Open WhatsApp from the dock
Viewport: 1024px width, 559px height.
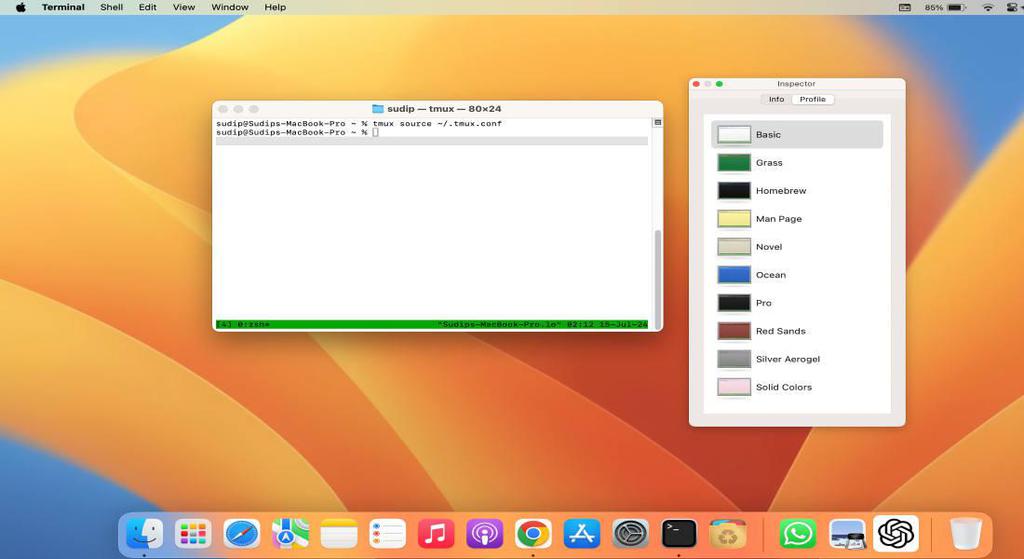[797, 533]
